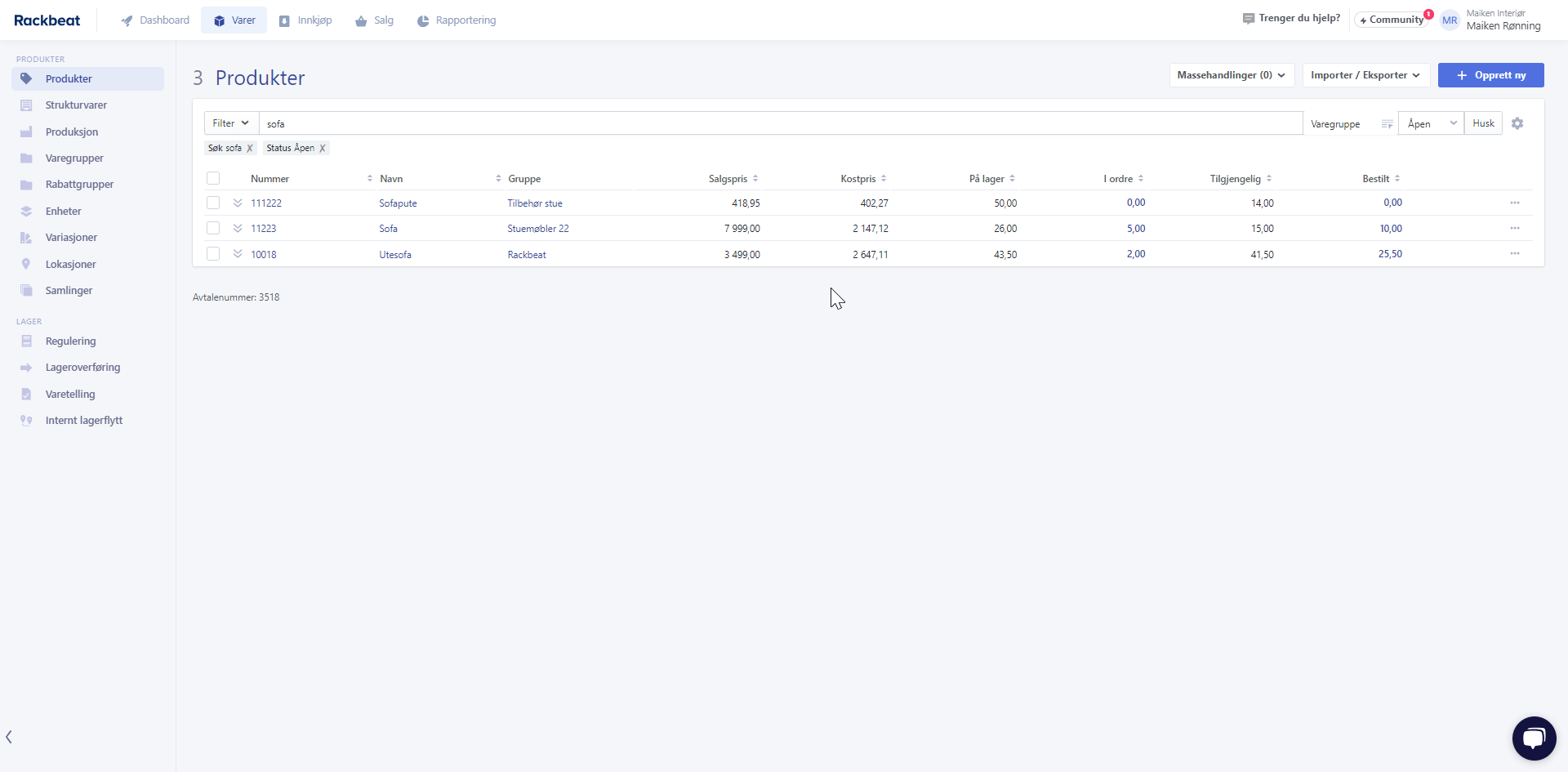Select Lageroverføring under Lager
Viewport: 1568px width, 772px height.
point(82,367)
